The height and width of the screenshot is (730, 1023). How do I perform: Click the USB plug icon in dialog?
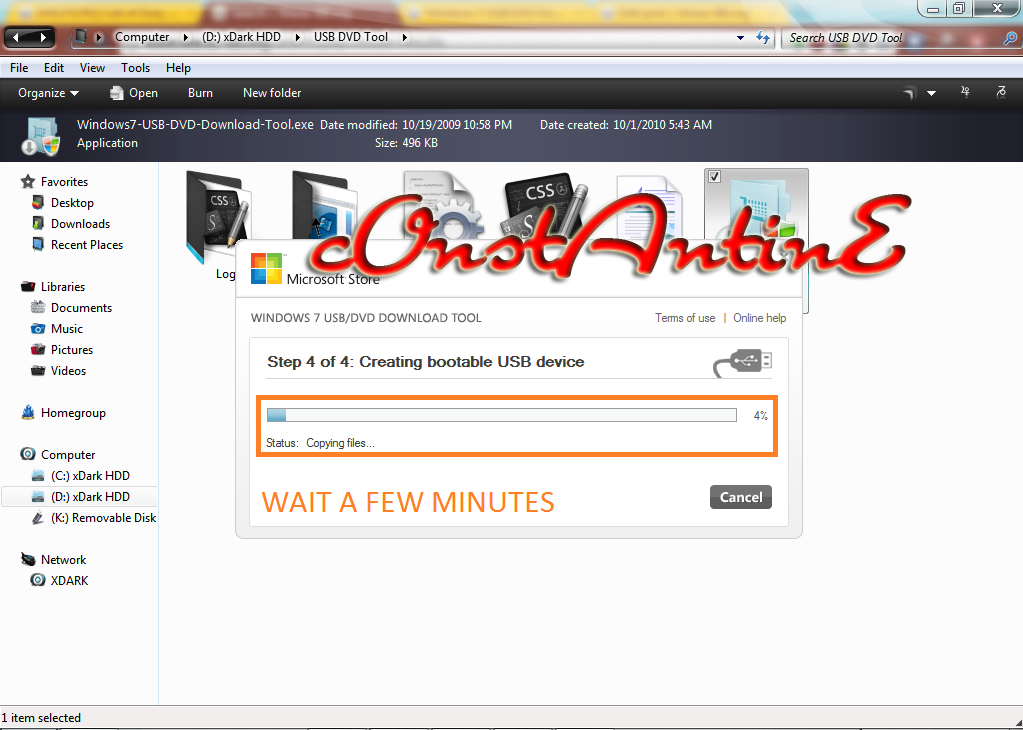[742, 363]
